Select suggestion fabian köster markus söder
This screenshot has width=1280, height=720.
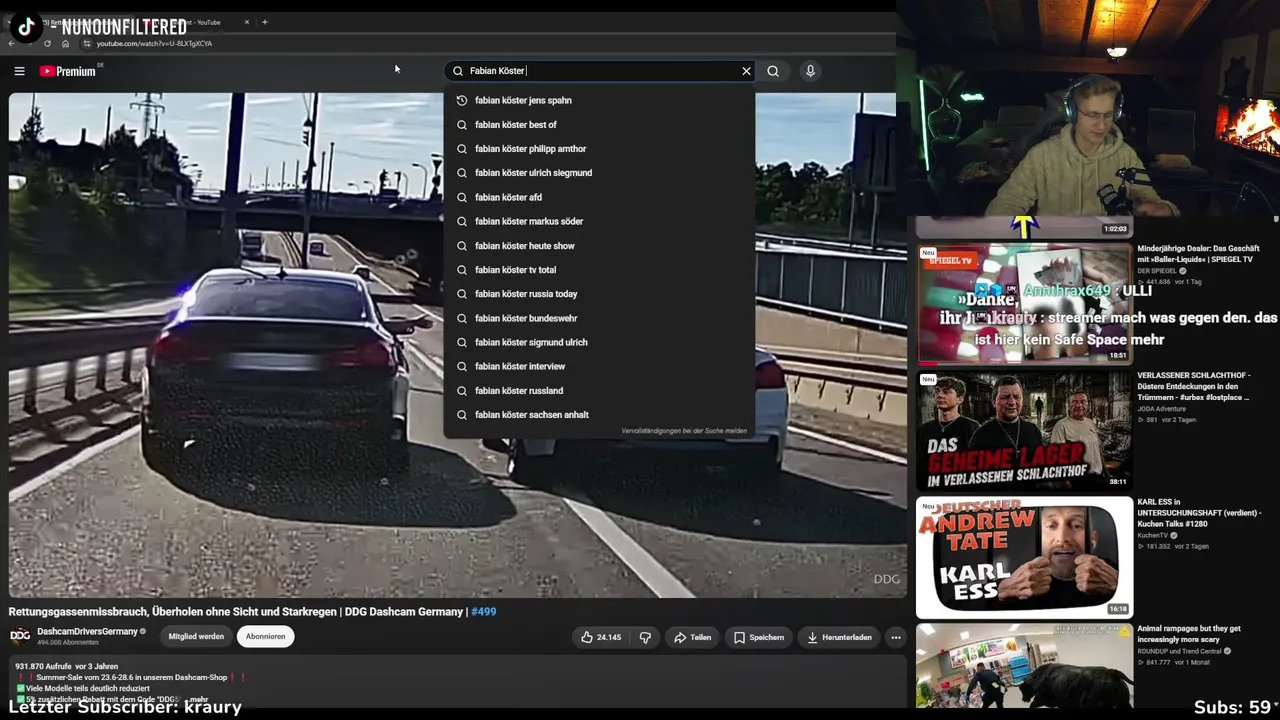[600, 221]
